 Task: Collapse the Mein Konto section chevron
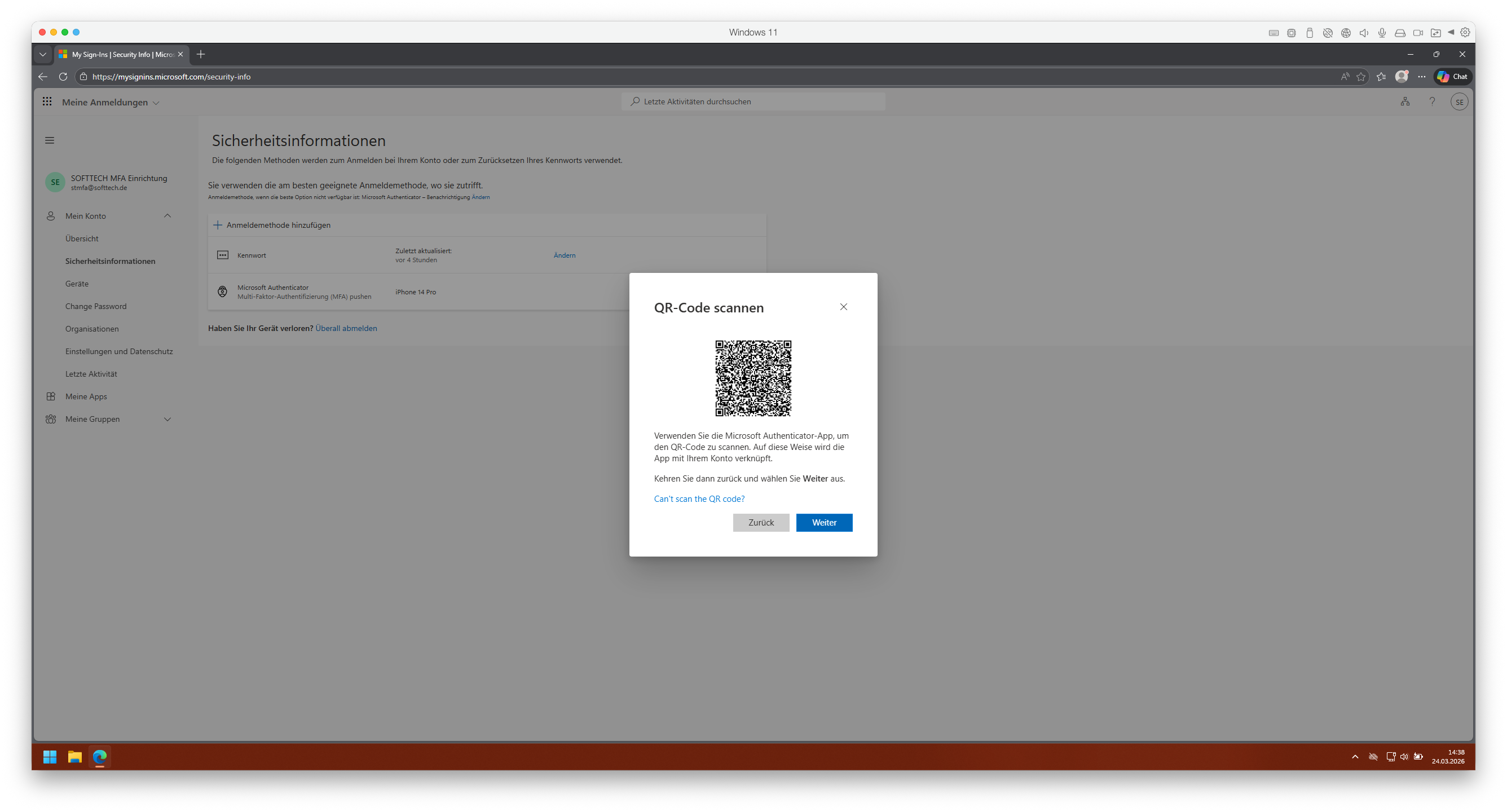click(168, 216)
